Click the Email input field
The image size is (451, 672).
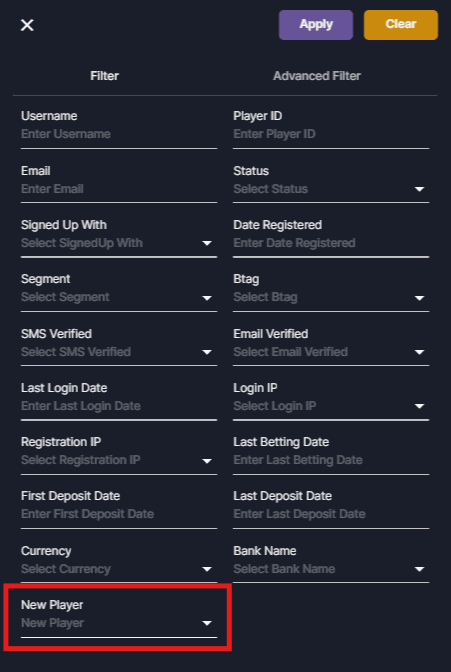[x=119, y=189]
